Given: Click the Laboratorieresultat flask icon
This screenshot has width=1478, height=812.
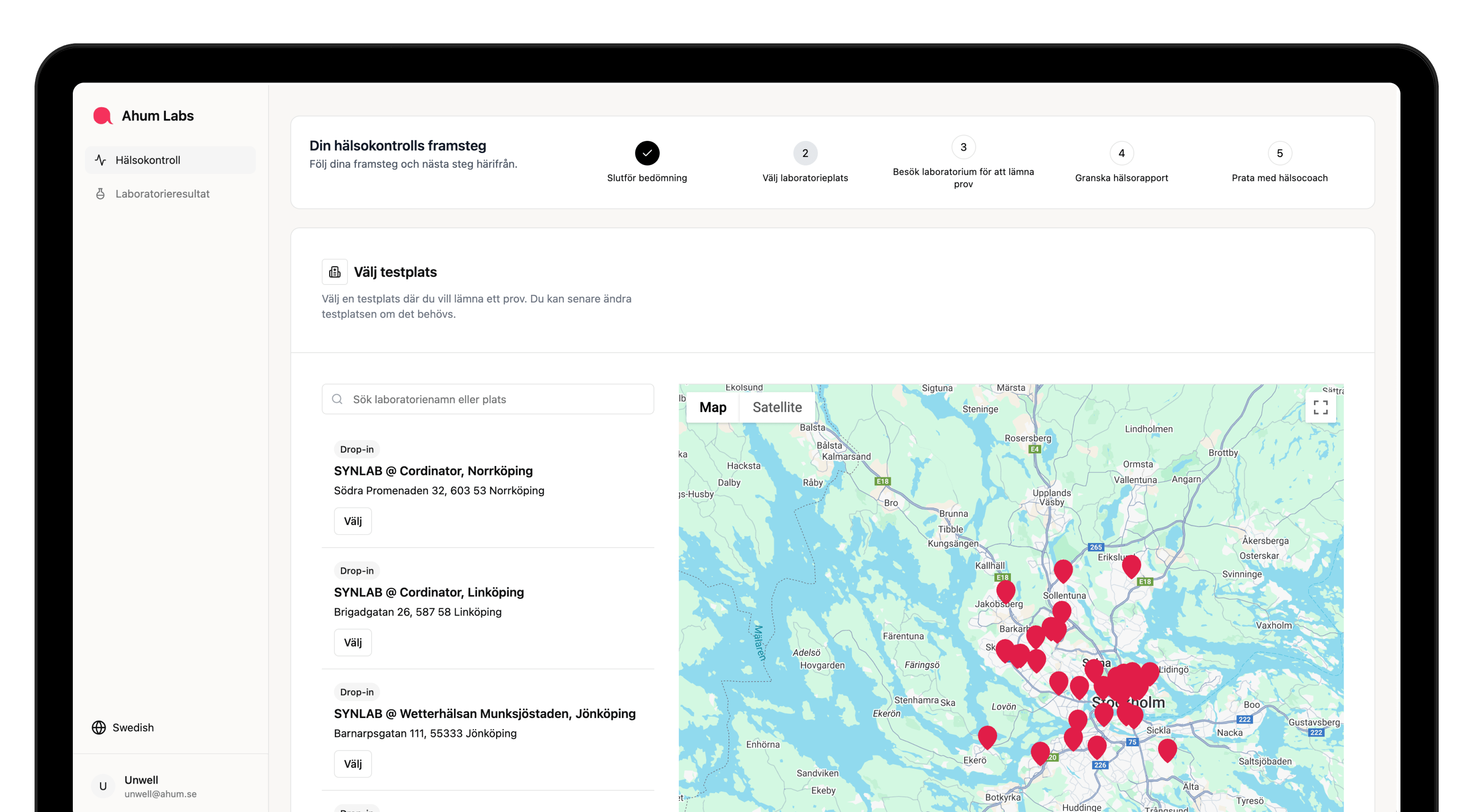Looking at the screenshot, I should [100, 194].
